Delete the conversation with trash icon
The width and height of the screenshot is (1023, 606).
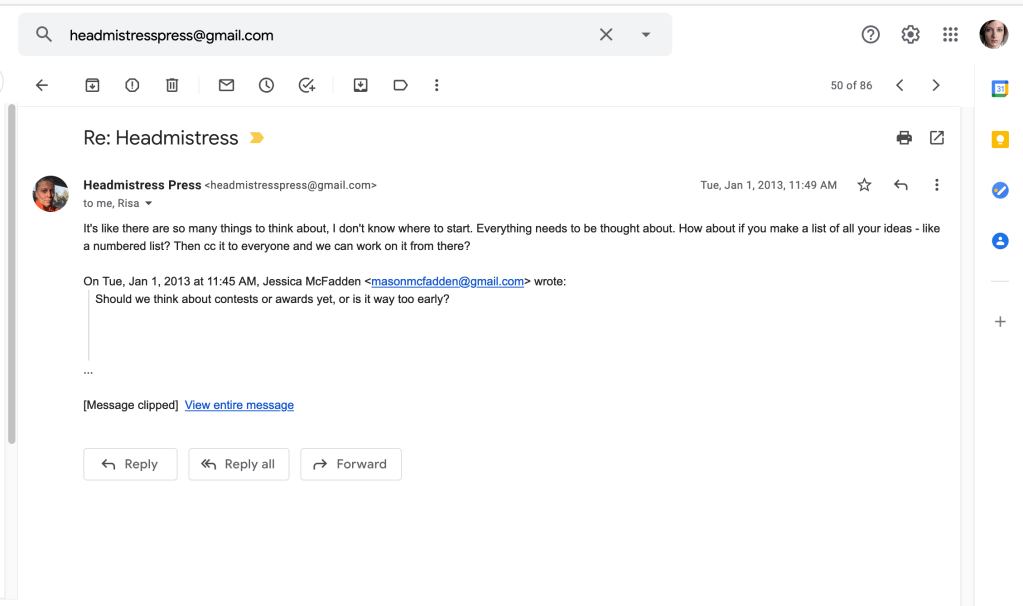pos(172,86)
